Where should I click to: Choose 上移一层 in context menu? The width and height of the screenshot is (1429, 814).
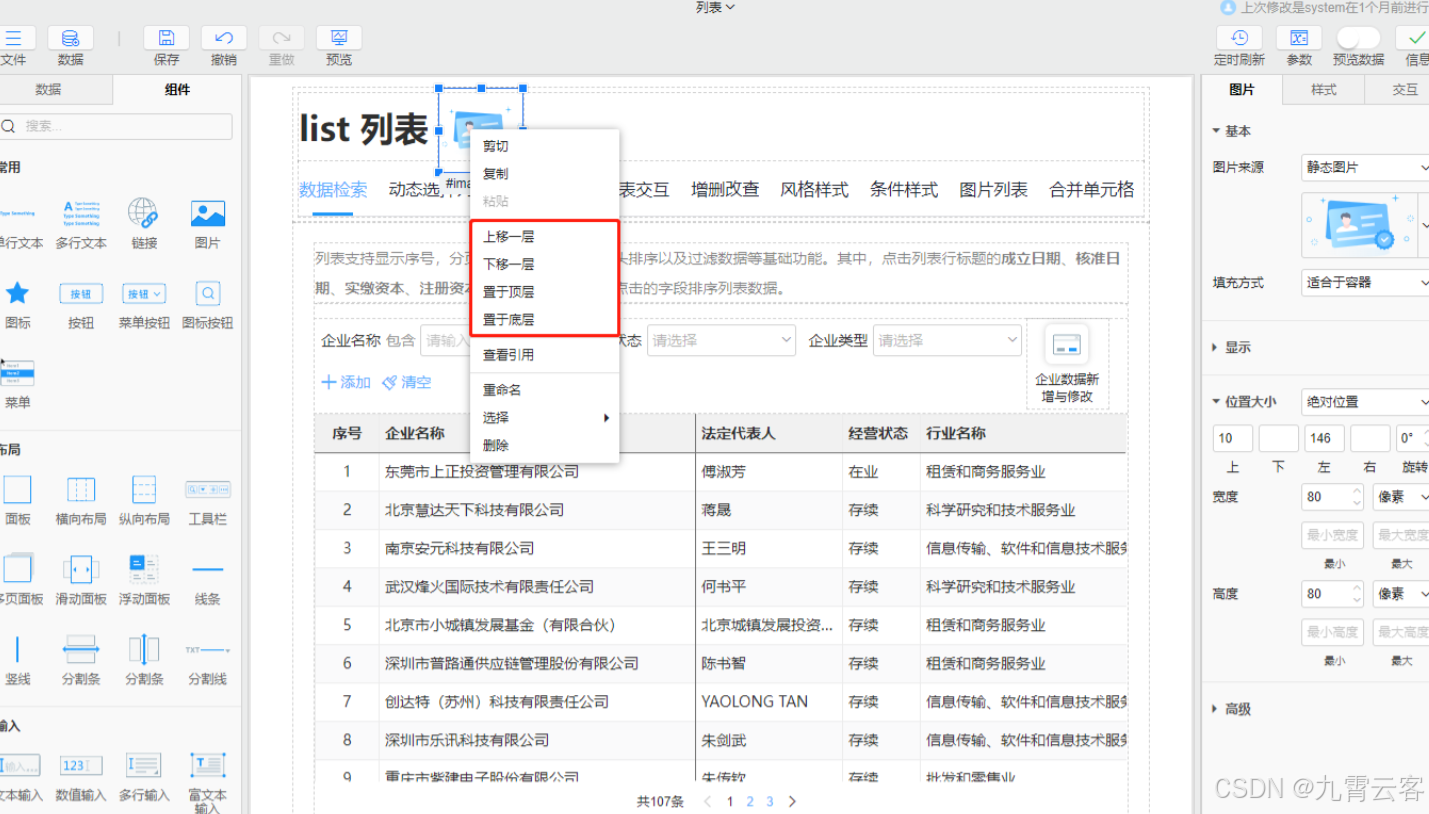pyautogui.click(x=544, y=237)
